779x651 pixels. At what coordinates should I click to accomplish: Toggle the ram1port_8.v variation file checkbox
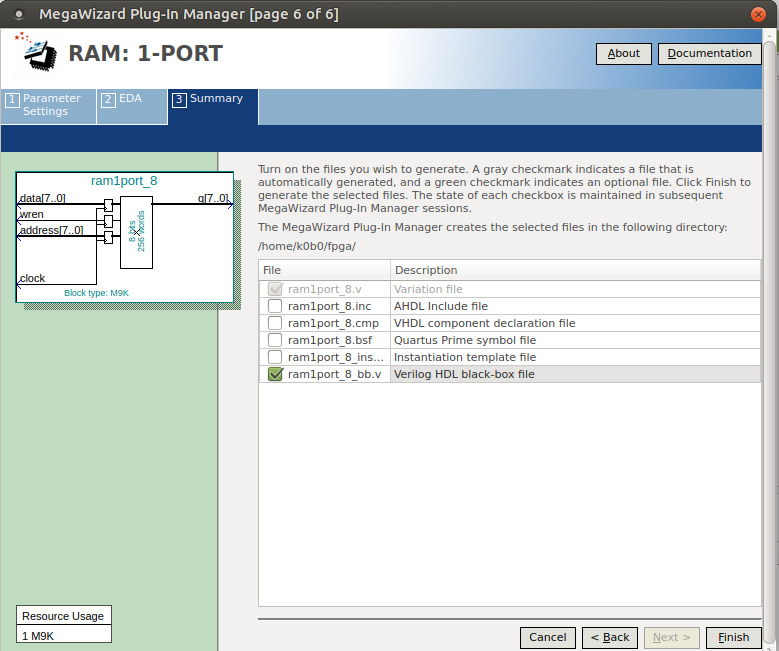pyautogui.click(x=275, y=289)
